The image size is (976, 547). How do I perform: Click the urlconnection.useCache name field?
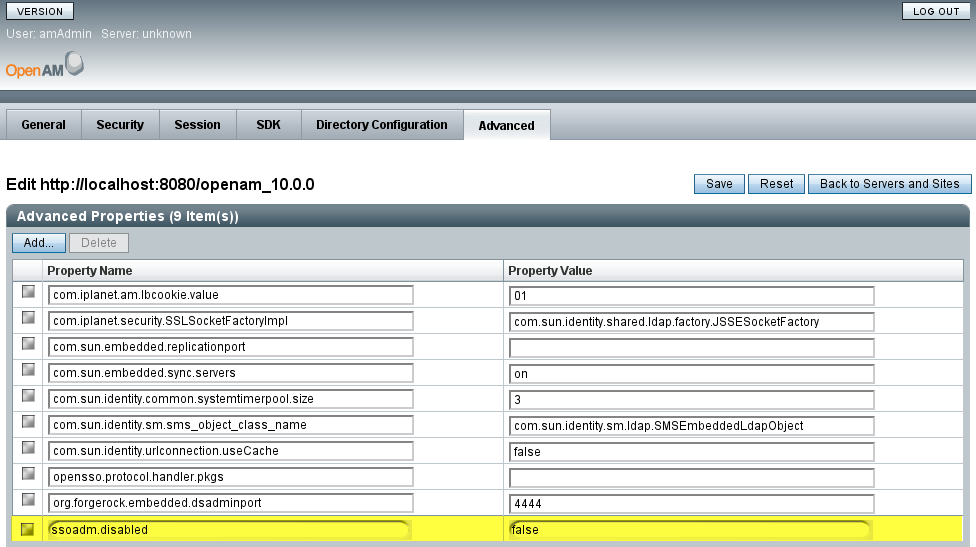coord(230,452)
